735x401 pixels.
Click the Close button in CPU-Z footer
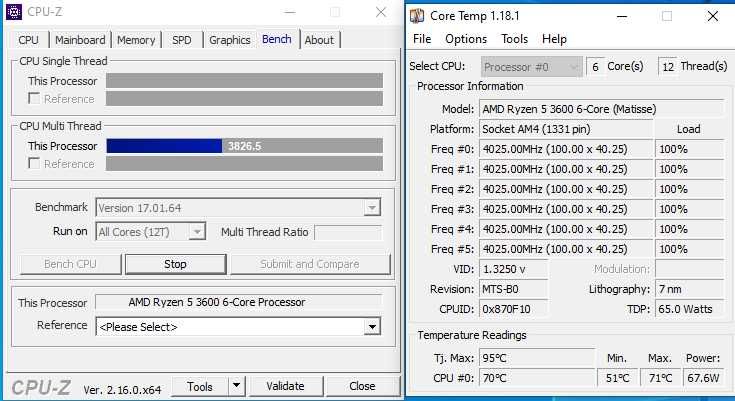tap(362, 386)
